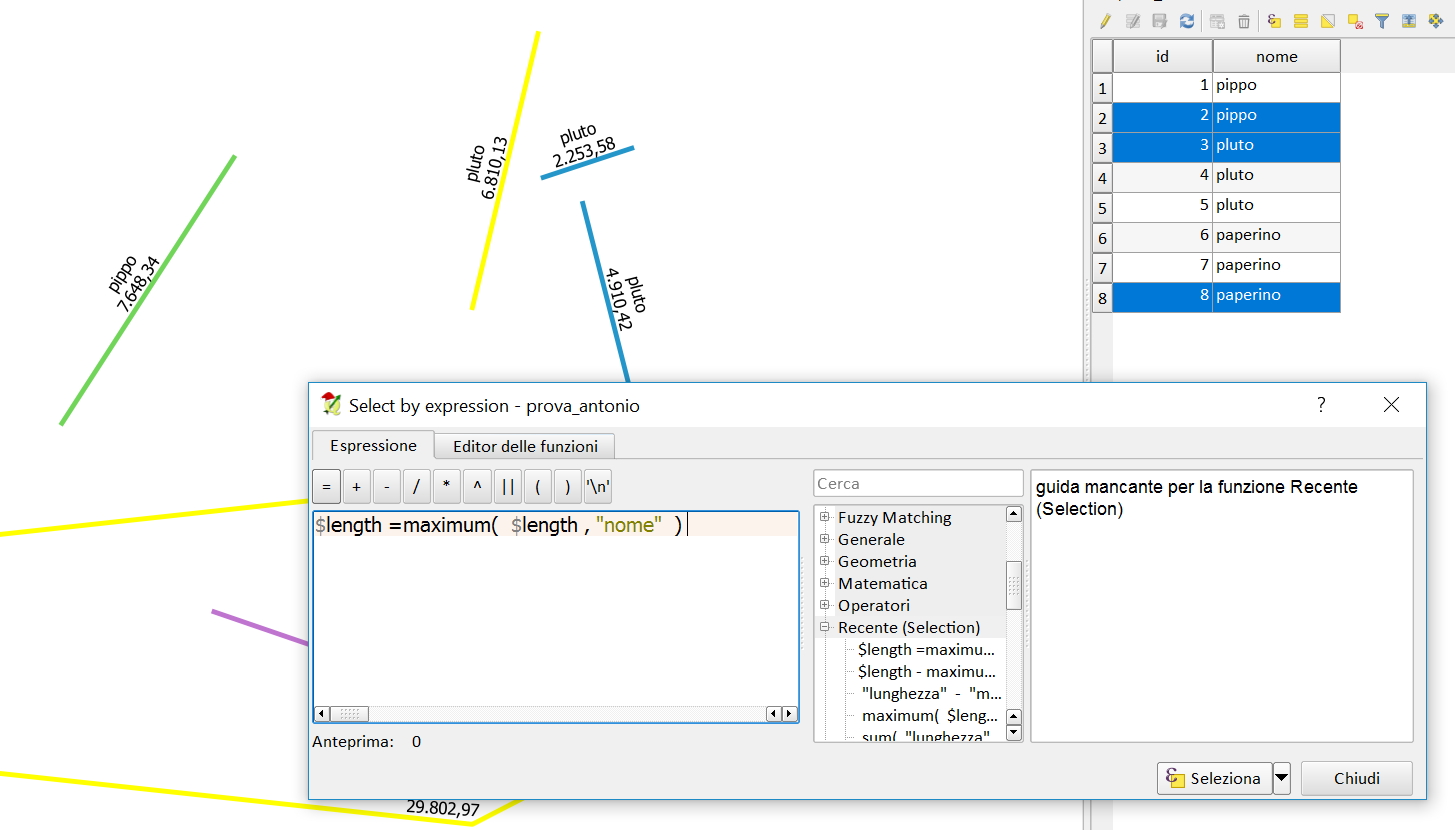Click the Seleziona button

[1214, 778]
